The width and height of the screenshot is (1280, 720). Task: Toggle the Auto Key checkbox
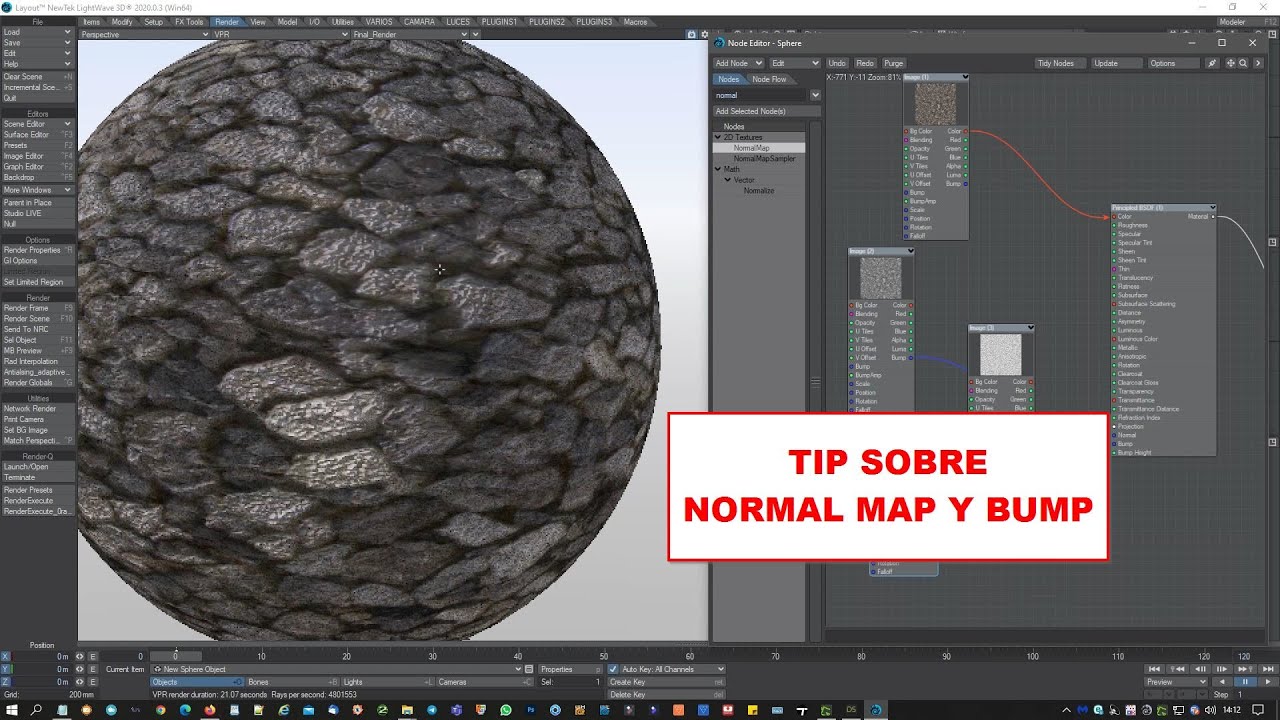[613, 669]
